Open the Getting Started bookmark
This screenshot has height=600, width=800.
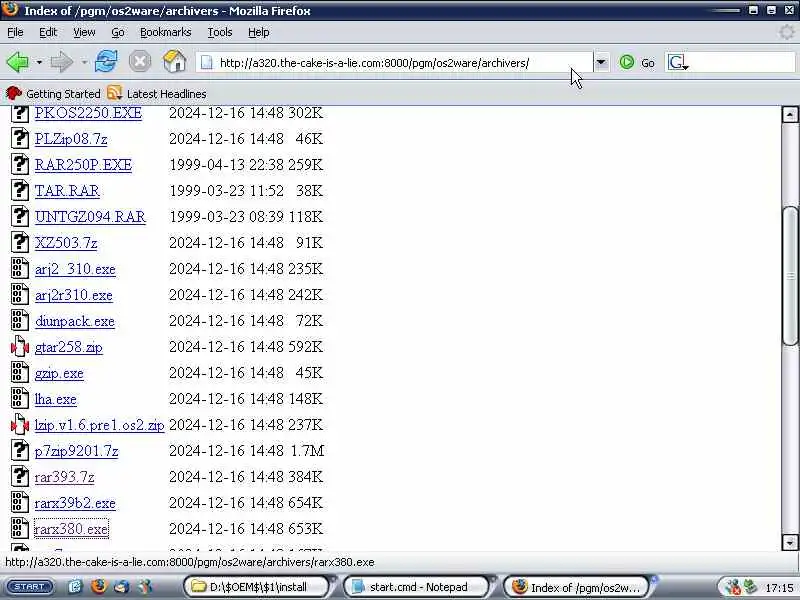(x=53, y=94)
